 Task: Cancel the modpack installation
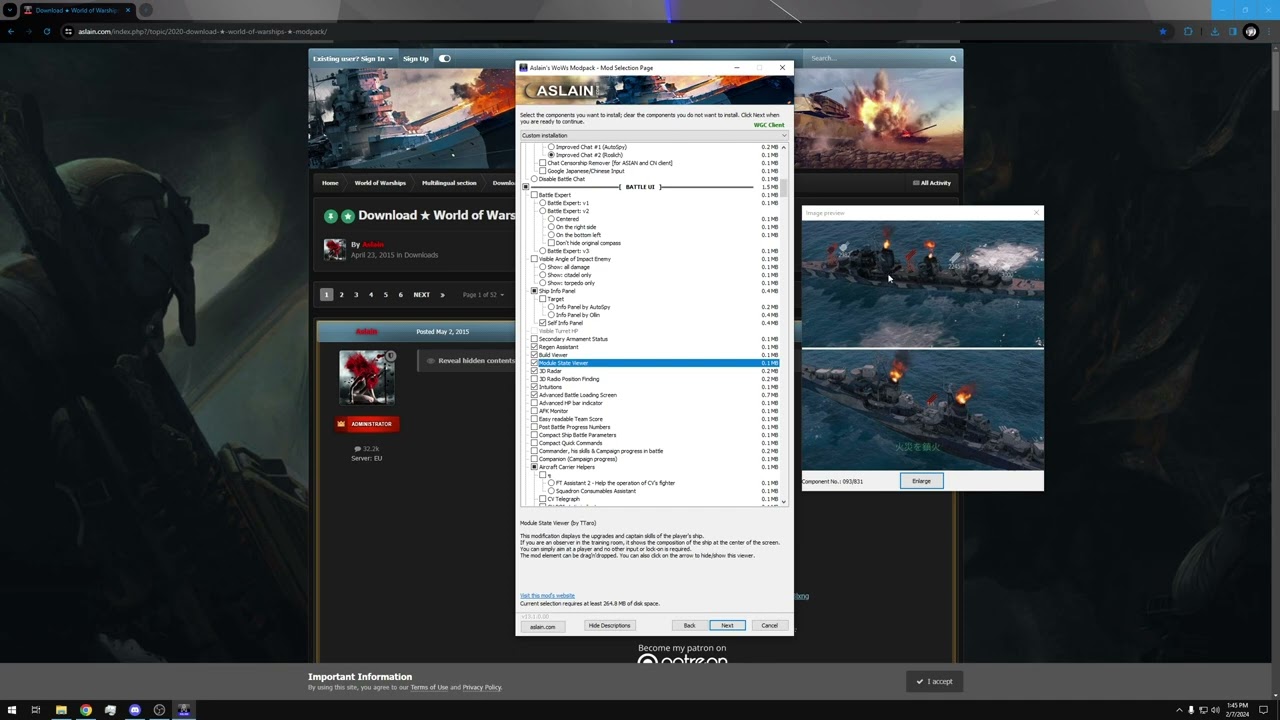point(769,626)
